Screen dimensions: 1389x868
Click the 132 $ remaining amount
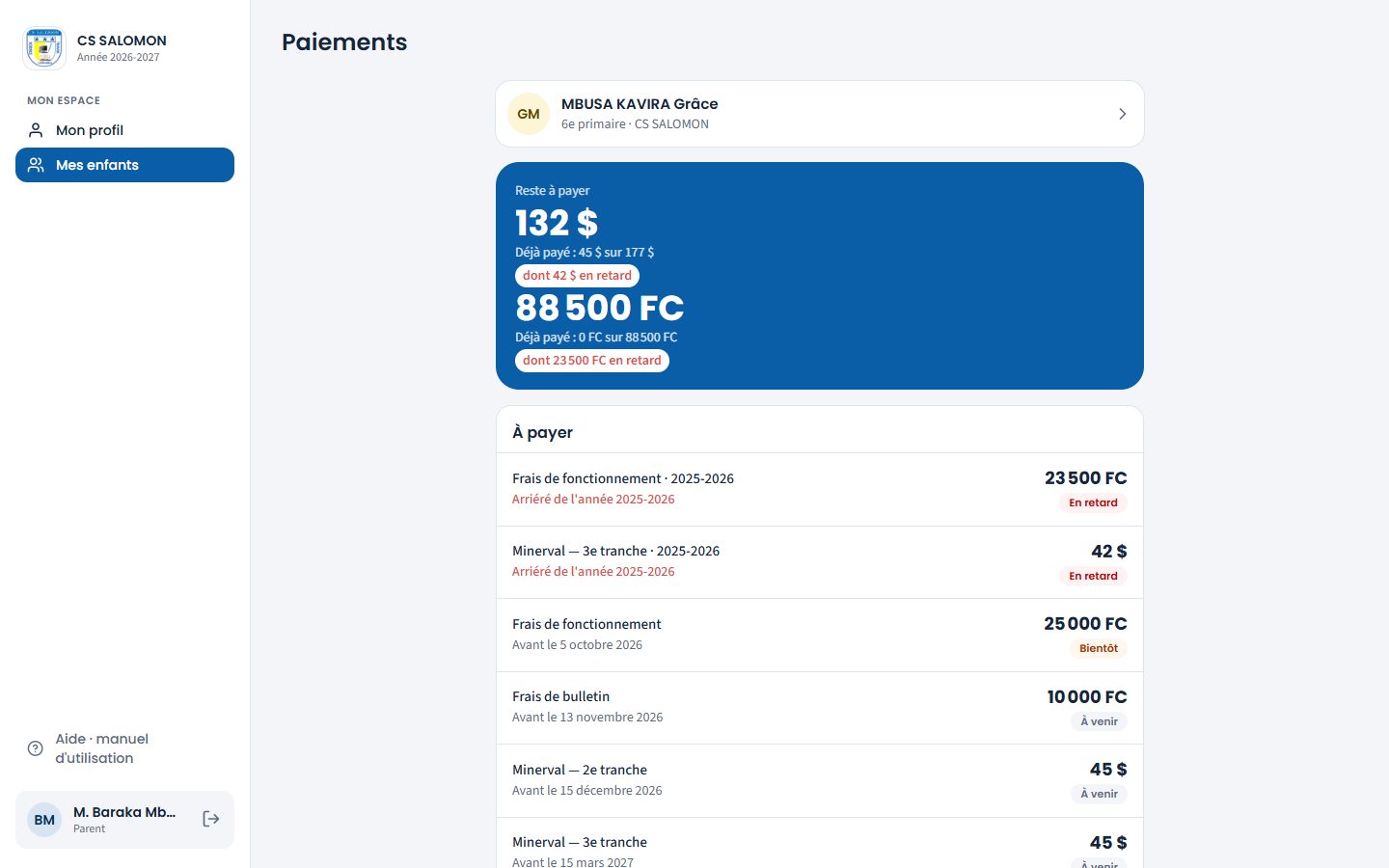(x=557, y=223)
